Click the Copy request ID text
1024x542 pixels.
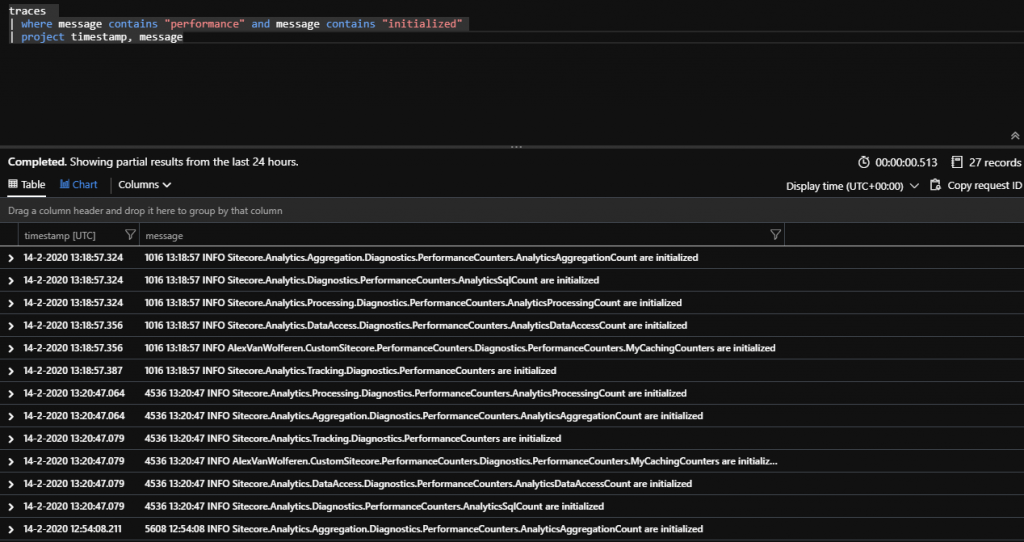click(984, 186)
